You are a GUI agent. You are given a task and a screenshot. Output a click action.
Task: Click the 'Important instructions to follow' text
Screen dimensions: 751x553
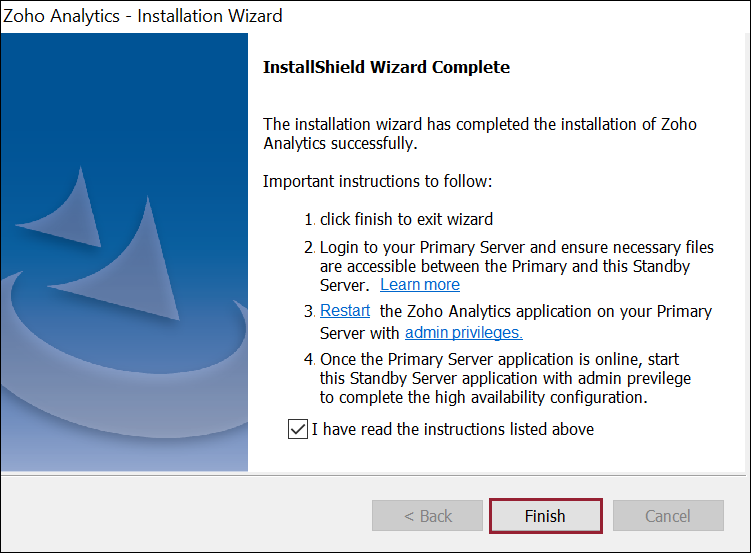[x=378, y=181]
